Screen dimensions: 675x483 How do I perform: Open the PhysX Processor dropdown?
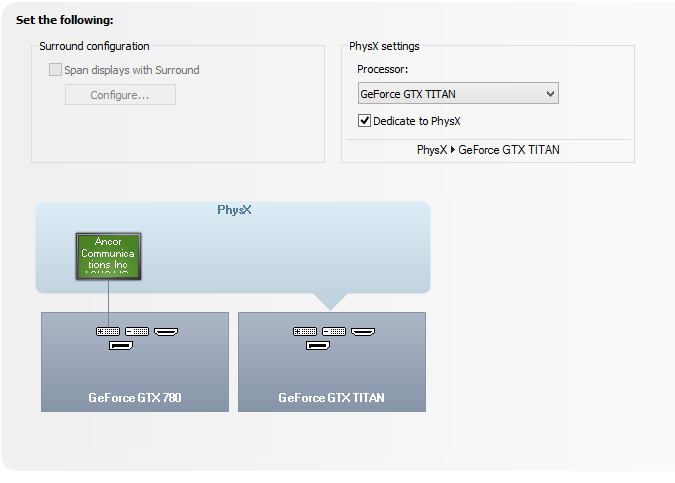click(x=458, y=93)
